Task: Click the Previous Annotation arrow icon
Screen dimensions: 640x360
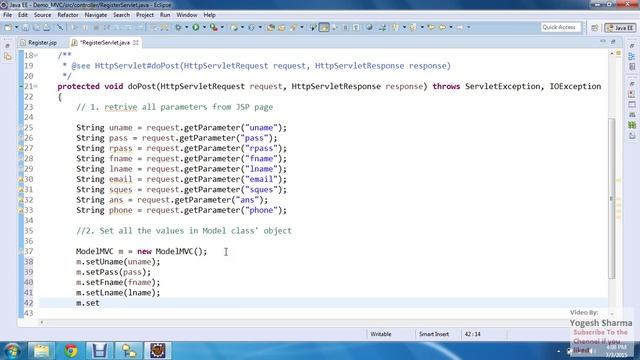Action: pyautogui.click(x=413, y=27)
